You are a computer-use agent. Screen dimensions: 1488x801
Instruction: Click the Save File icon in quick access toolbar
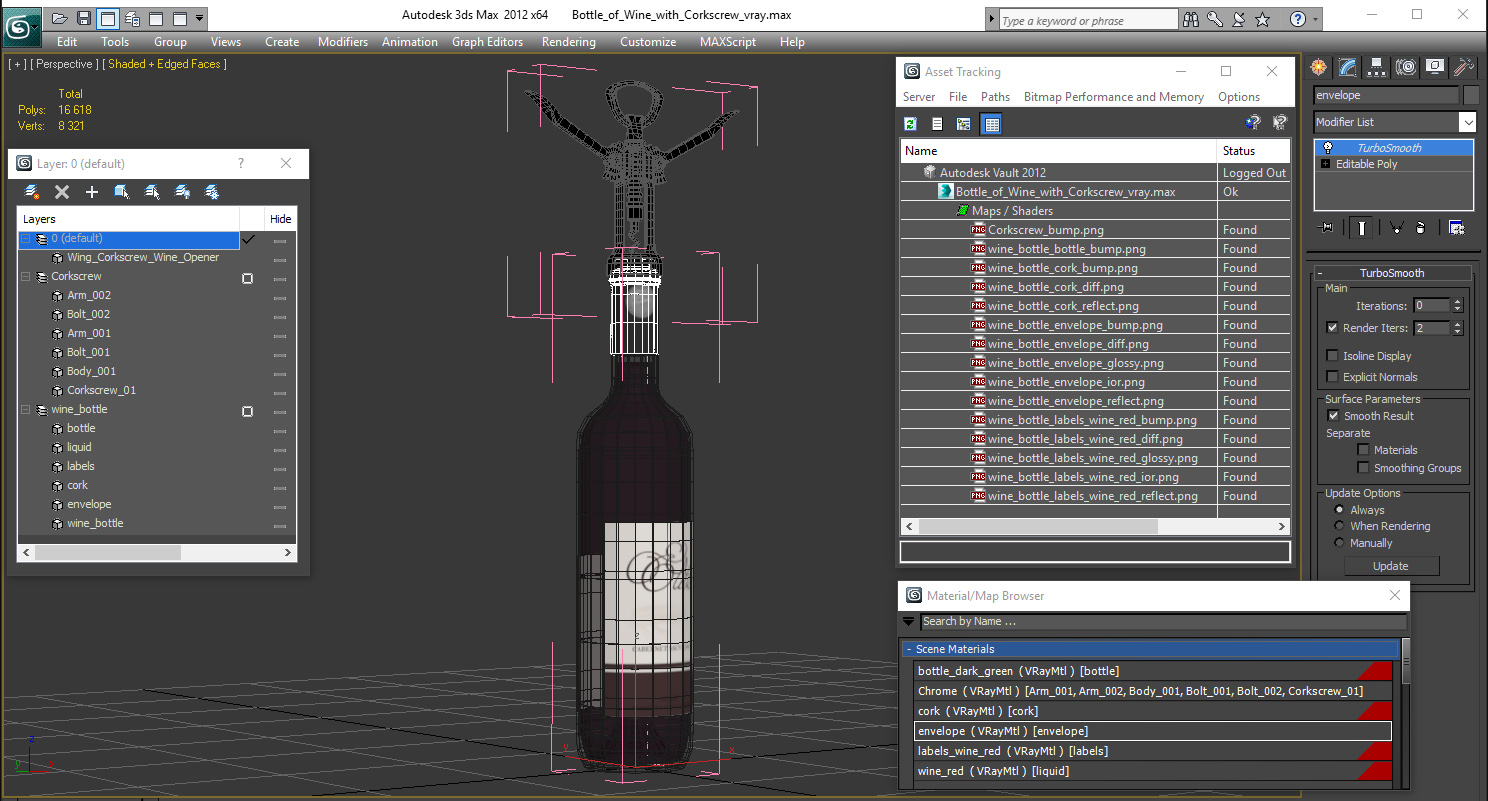84,18
